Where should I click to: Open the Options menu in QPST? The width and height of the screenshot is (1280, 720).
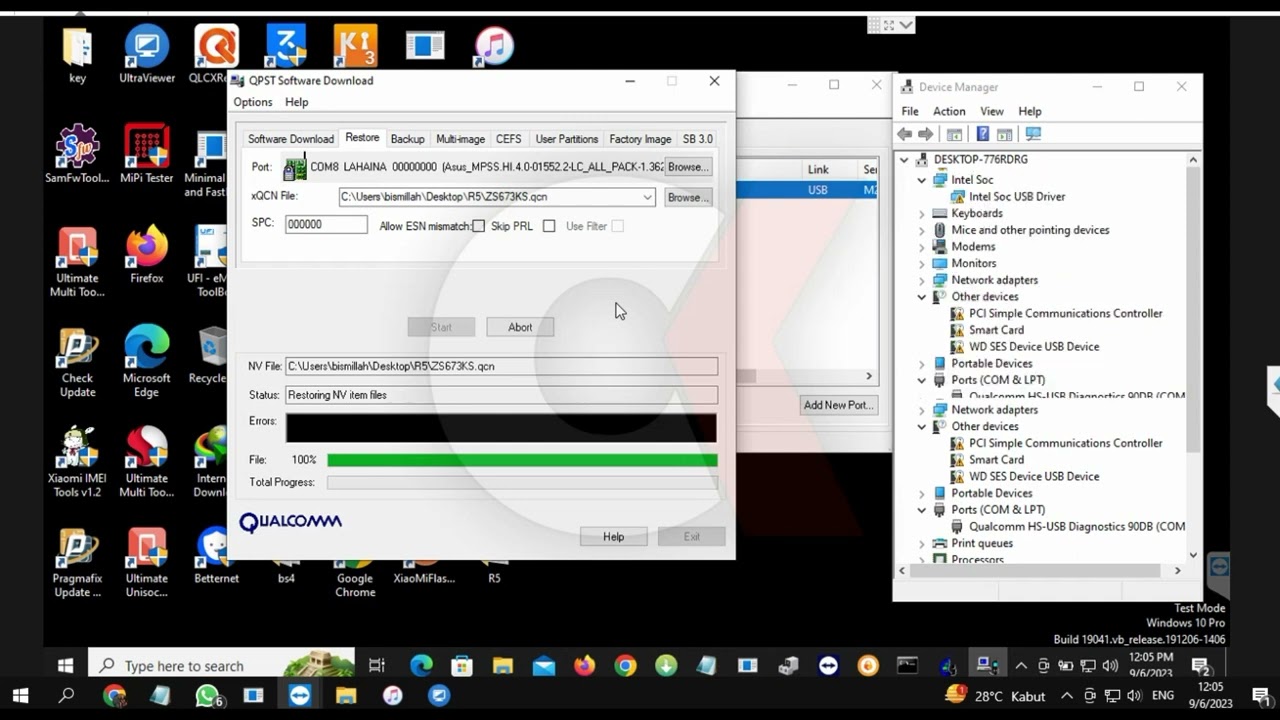pos(252,102)
